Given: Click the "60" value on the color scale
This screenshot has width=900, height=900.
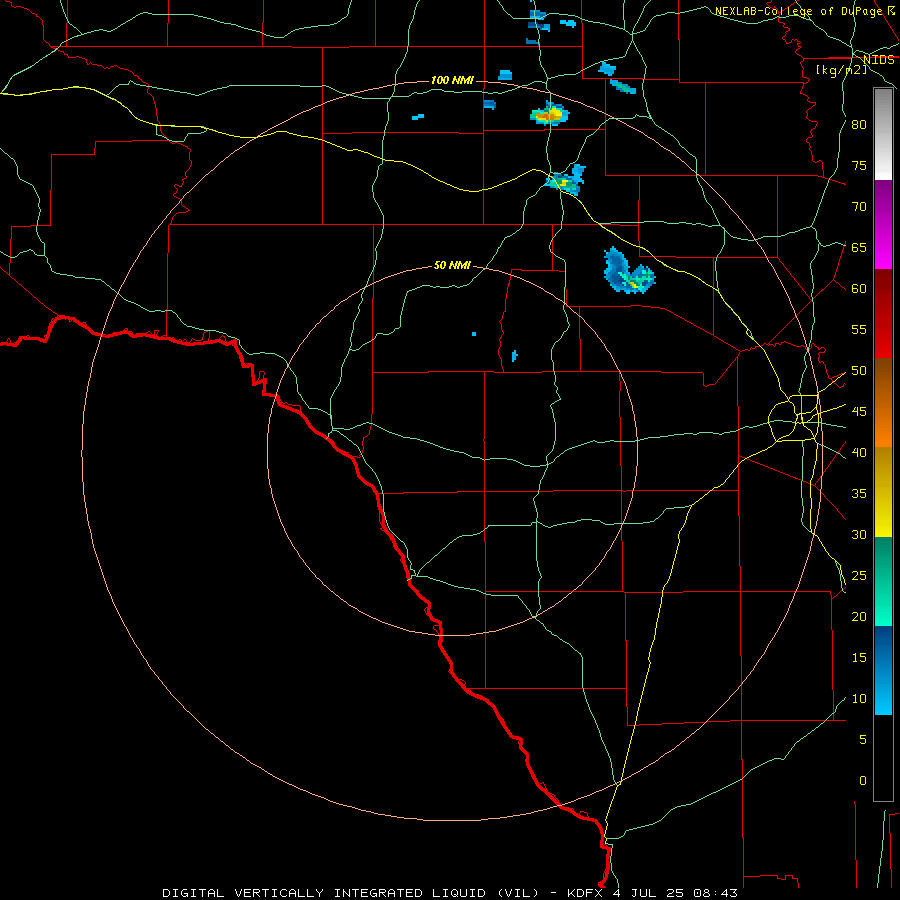Looking at the screenshot, I should pyautogui.click(x=859, y=289).
